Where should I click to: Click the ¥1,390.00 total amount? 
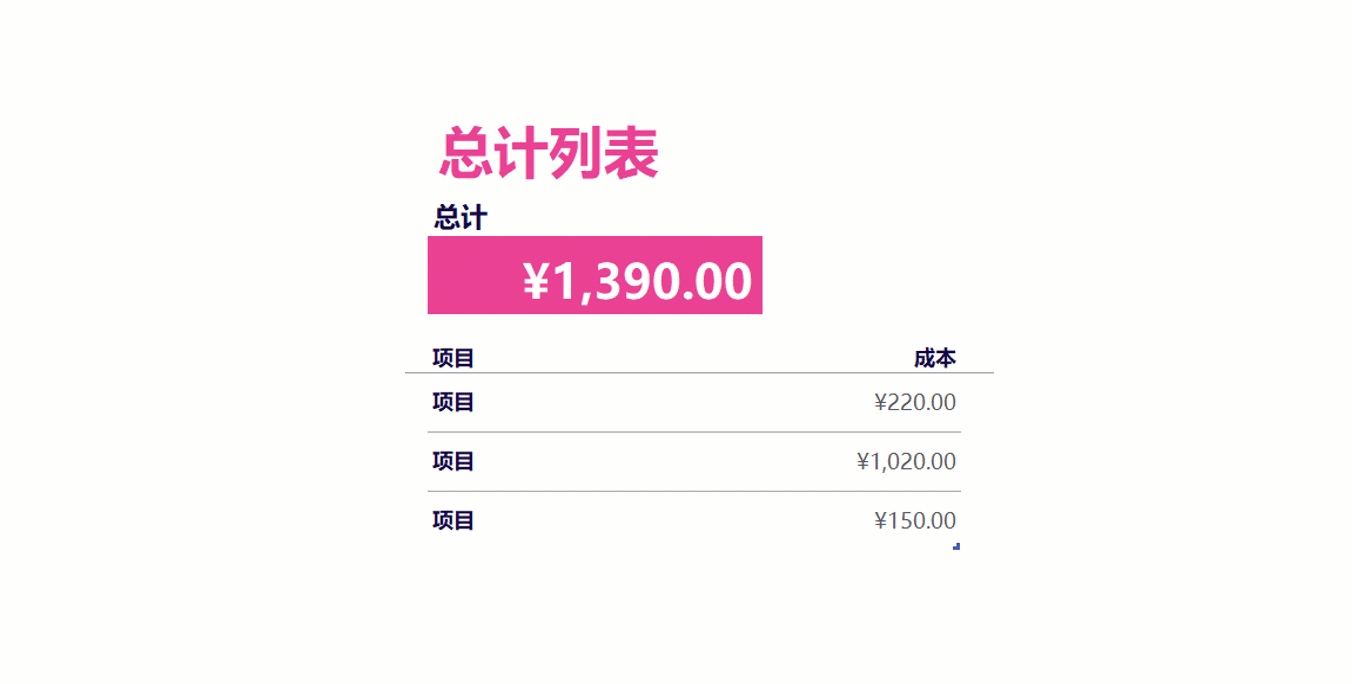(x=637, y=281)
